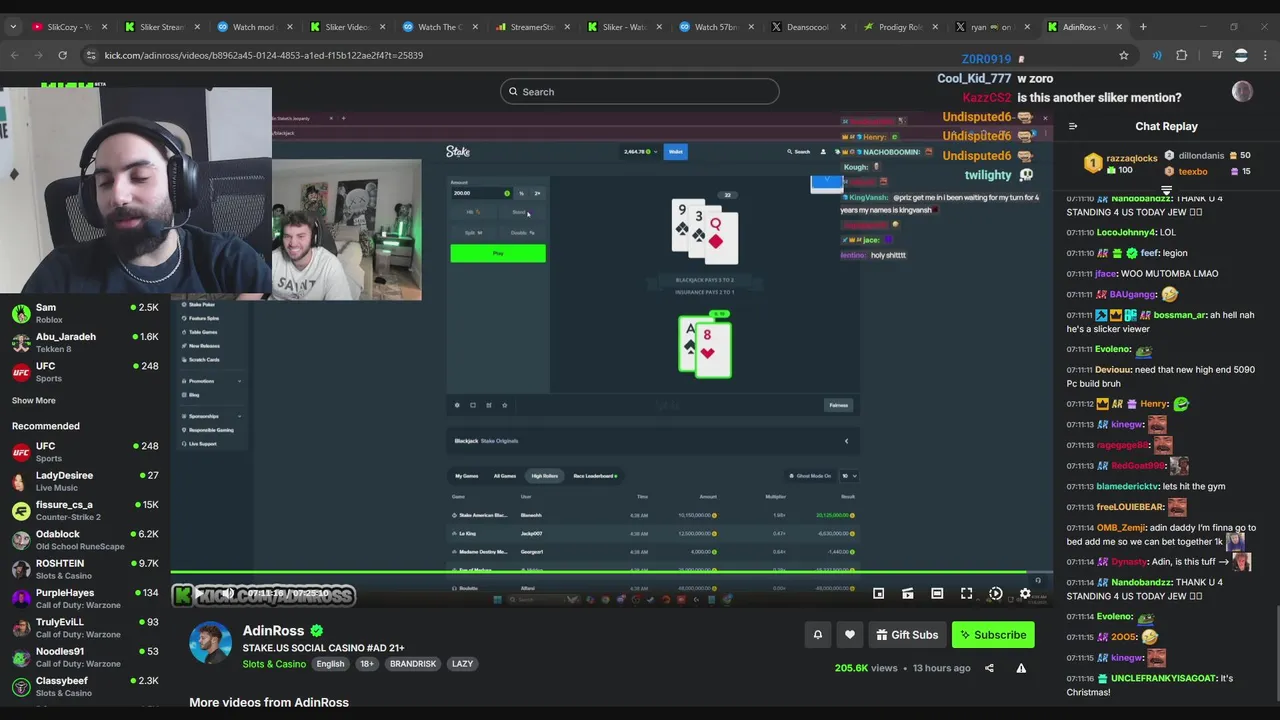Click the green Play button in Stake
1280x720 pixels.
click(498, 253)
